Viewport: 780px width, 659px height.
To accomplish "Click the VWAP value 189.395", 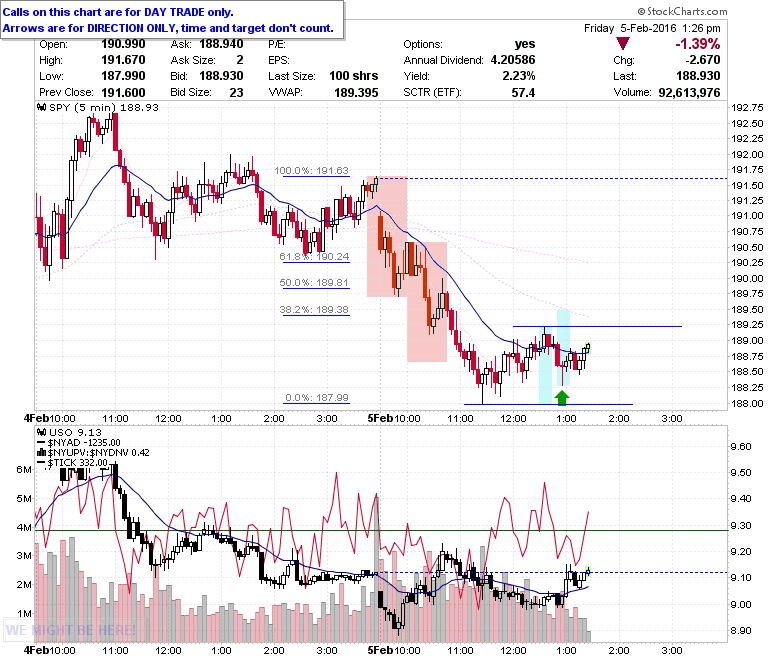I will click(356, 93).
